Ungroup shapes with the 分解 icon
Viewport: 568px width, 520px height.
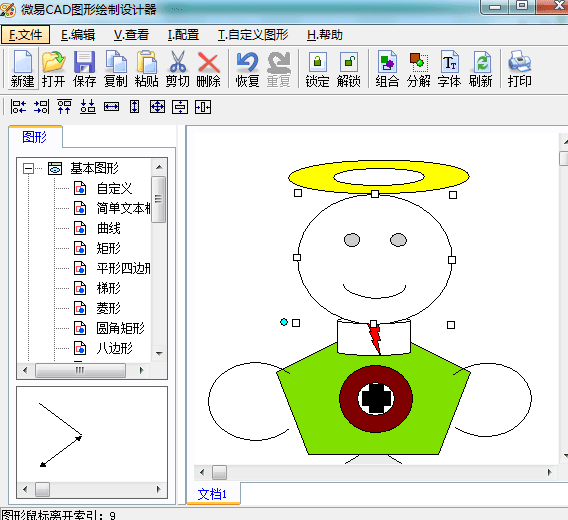click(419, 69)
